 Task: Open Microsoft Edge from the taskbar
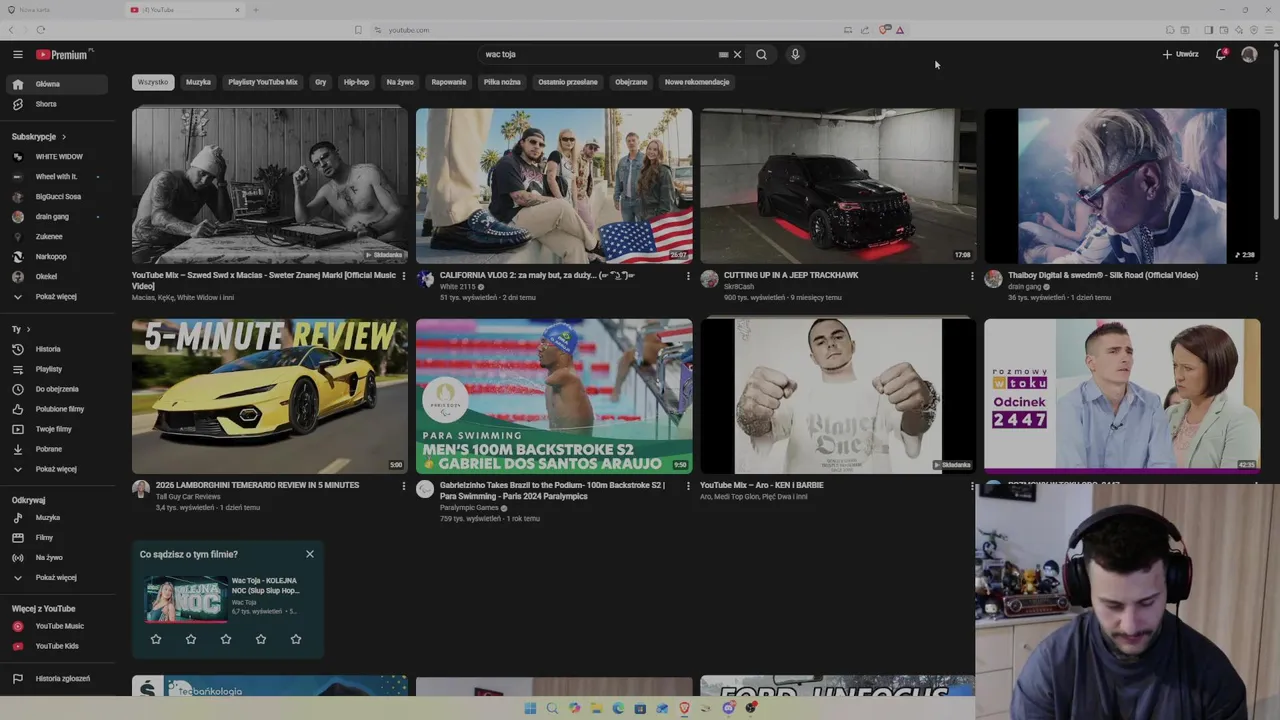click(x=618, y=708)
